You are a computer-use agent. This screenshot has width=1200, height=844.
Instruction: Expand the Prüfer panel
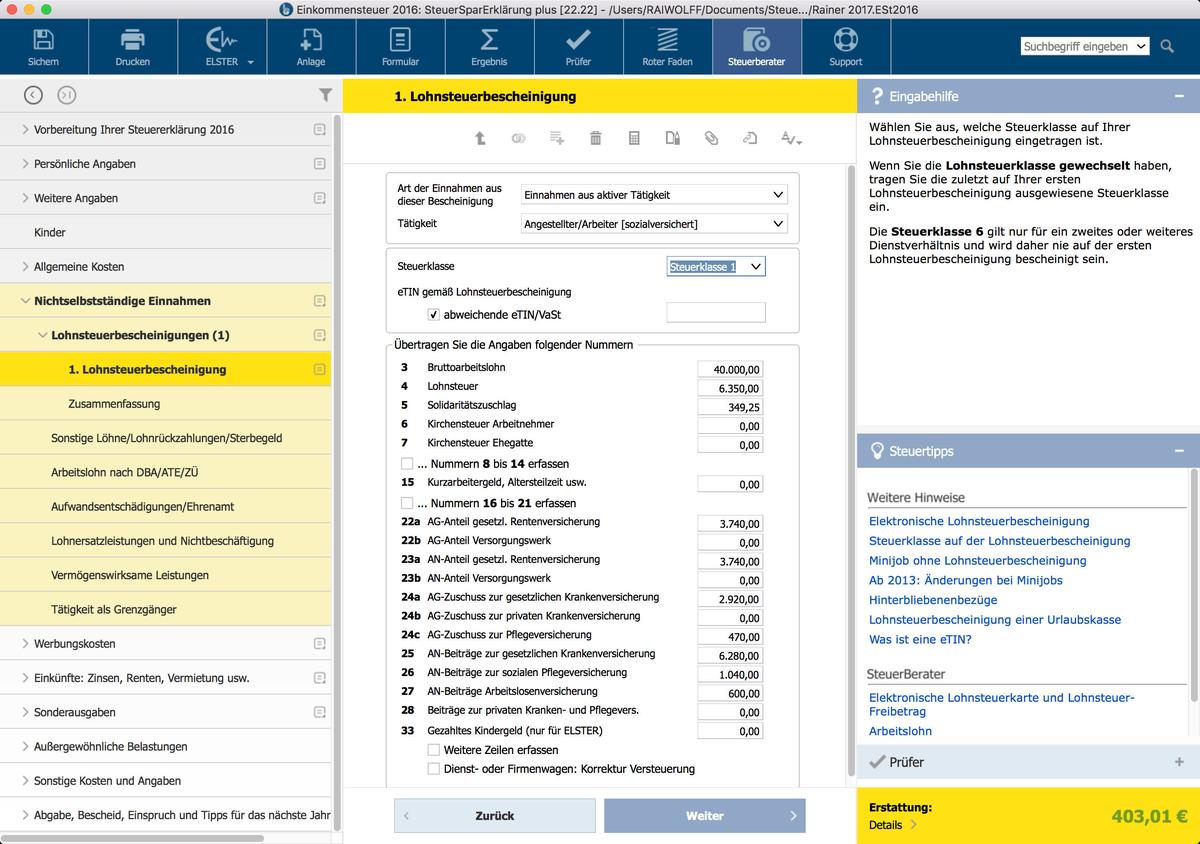pos(1180,762)
